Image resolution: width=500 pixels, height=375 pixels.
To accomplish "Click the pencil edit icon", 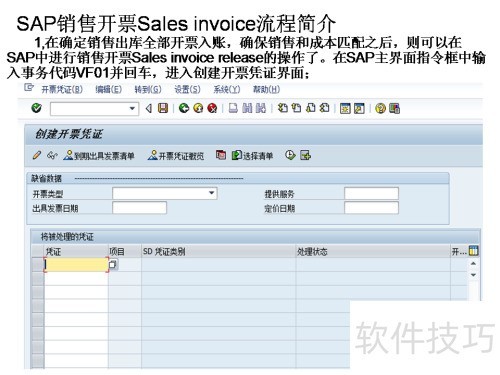I will [x=37, y=155].
